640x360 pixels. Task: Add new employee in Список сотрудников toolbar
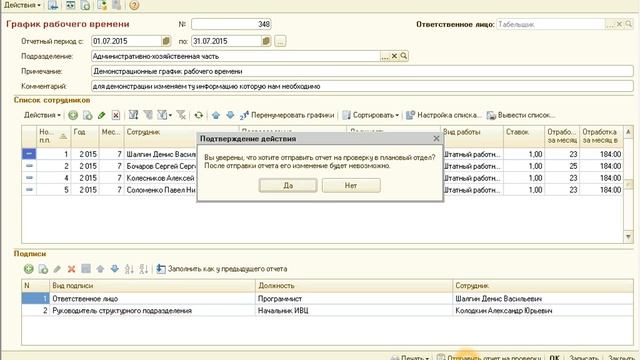click(73, 116)
